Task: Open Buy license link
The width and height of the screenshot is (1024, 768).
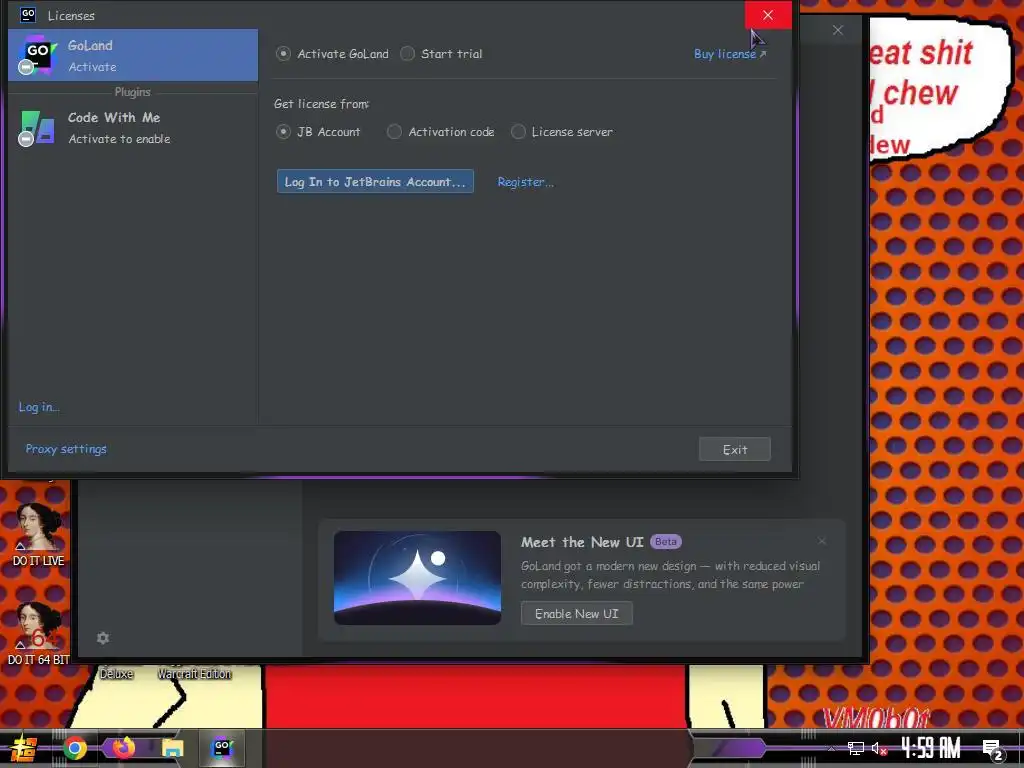Action: click(x=729, y=54)
